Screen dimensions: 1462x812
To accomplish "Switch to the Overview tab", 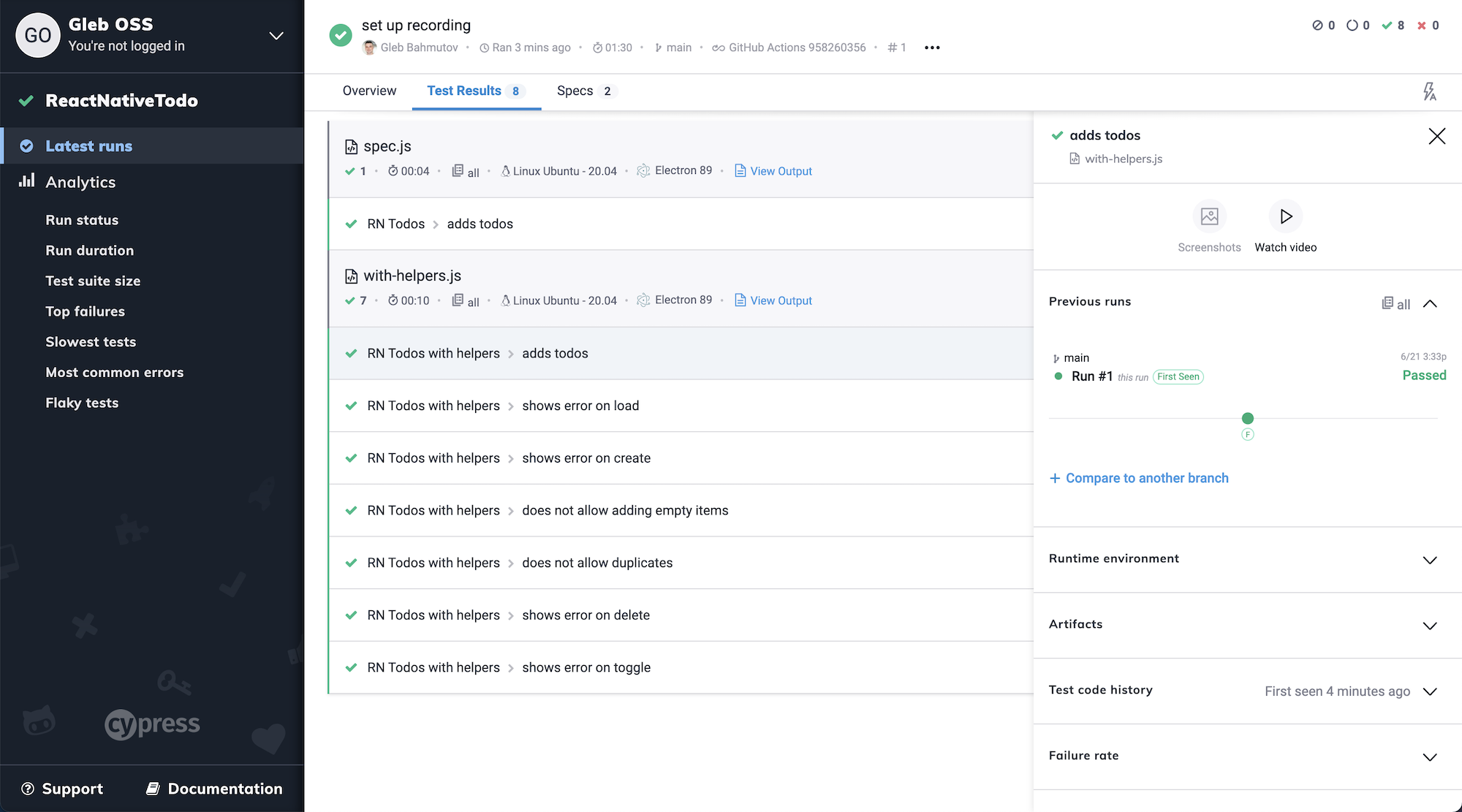I will 369,91.
